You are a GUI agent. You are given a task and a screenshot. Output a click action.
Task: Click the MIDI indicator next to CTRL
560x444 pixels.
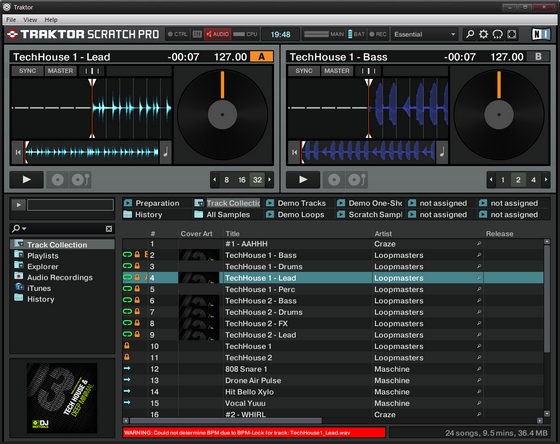197,34
